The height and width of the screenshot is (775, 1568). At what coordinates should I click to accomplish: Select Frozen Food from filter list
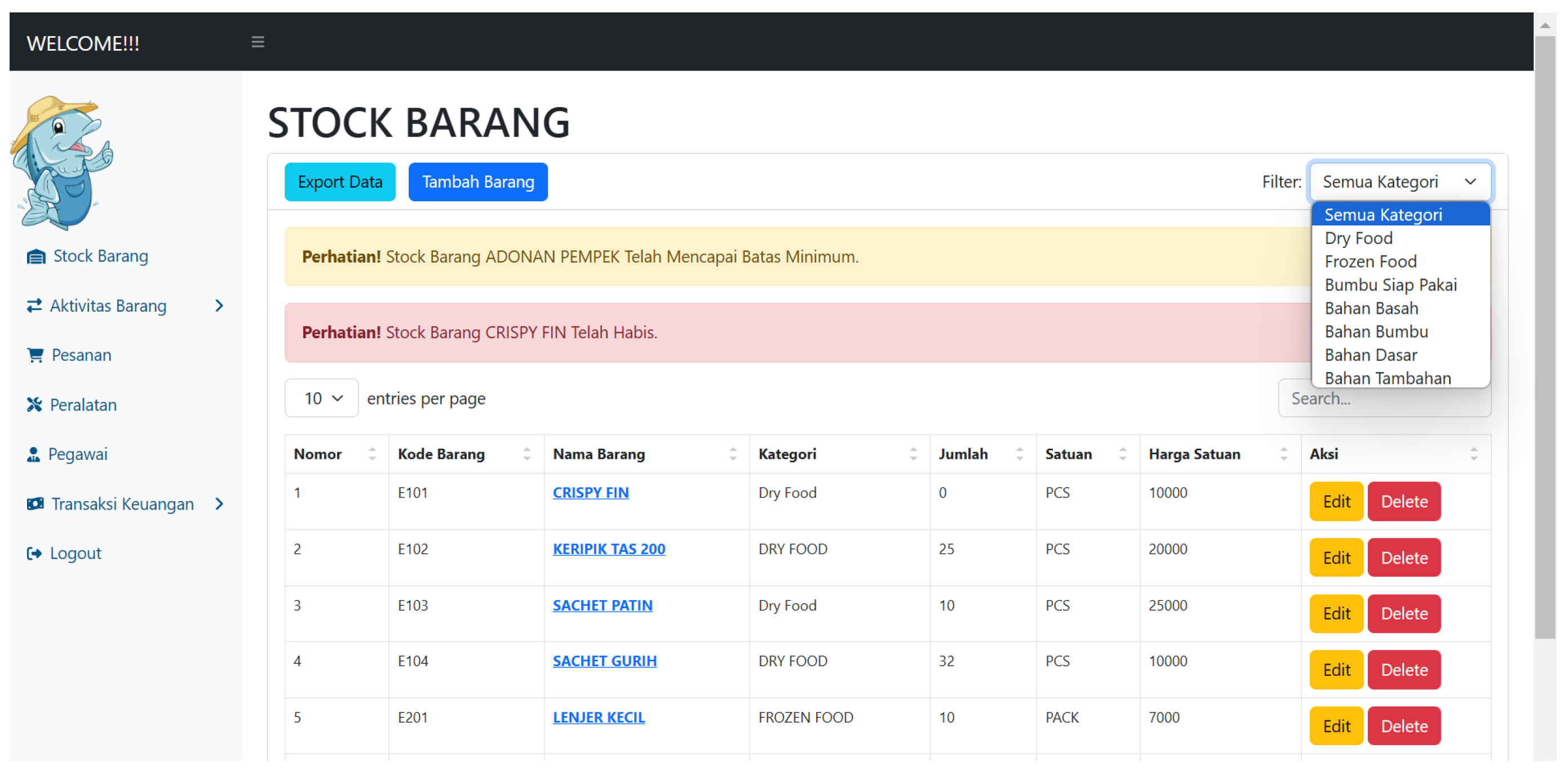[x=1370, y=262]
